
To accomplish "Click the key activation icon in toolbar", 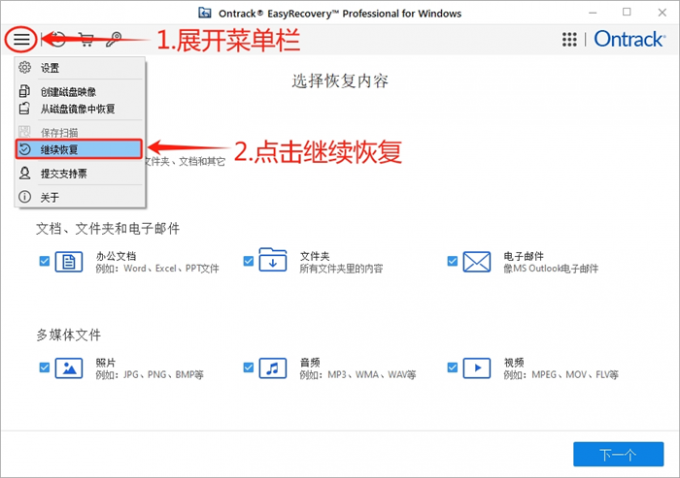I will pyautogui.click(x=114, y=39).
